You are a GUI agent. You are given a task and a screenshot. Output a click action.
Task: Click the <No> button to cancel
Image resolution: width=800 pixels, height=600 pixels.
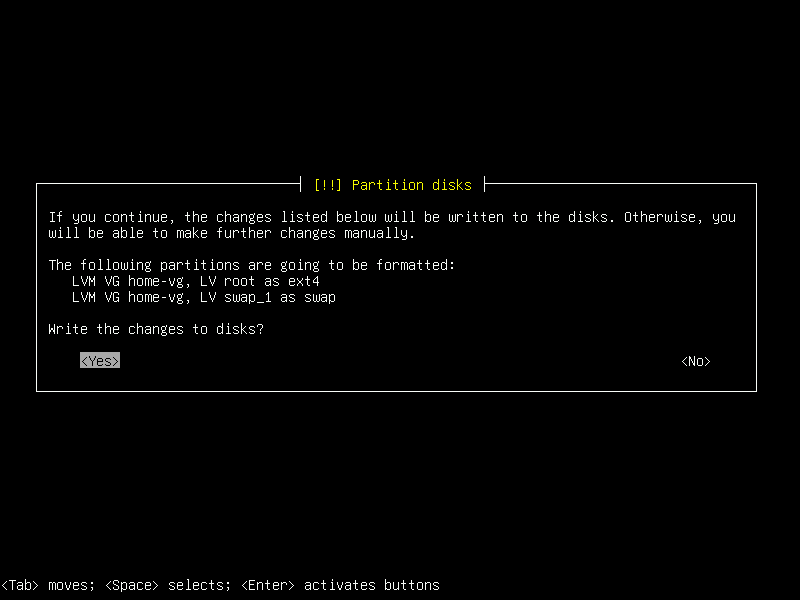[x=694, y=361]
